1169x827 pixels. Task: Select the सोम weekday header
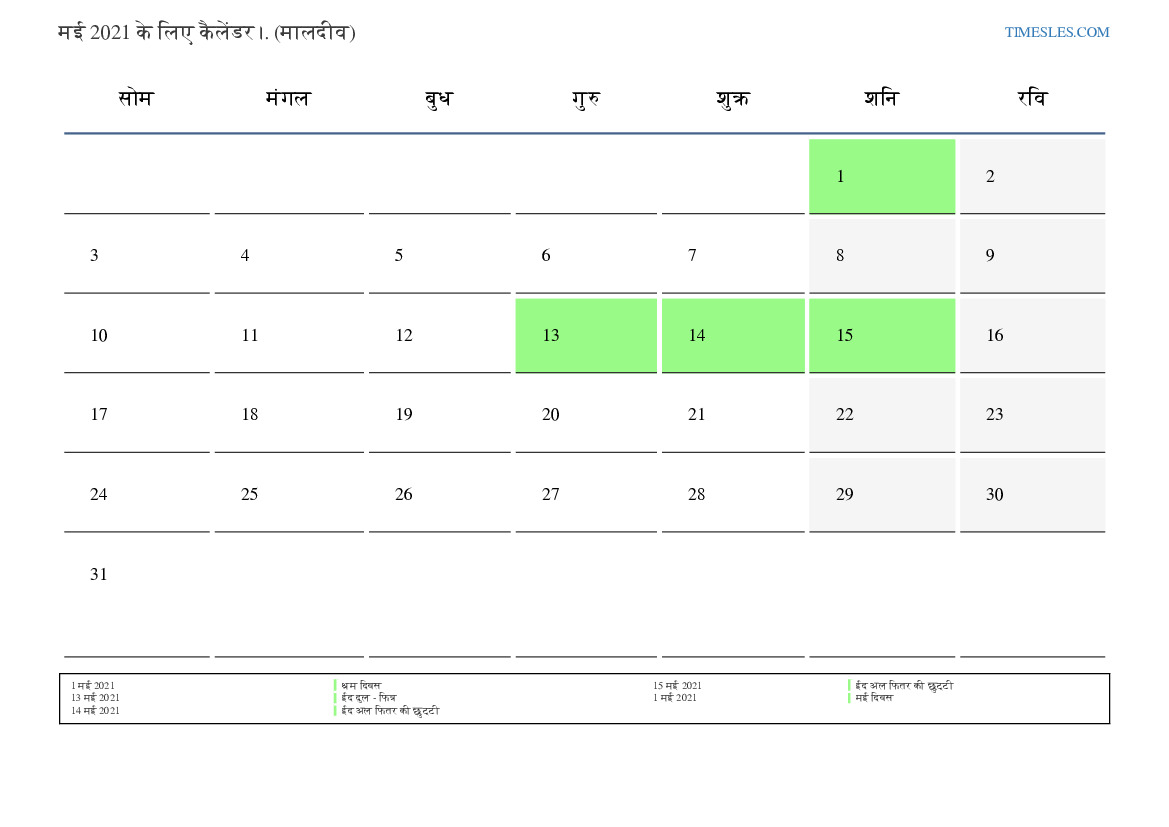coord(136,98)
